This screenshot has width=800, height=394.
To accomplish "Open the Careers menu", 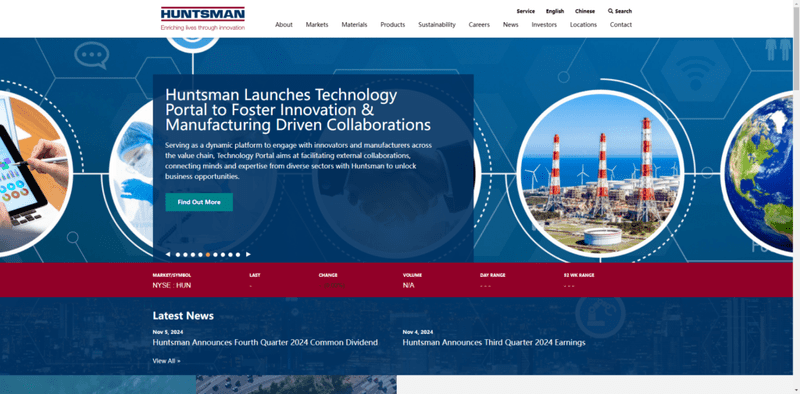I will 479,24.
